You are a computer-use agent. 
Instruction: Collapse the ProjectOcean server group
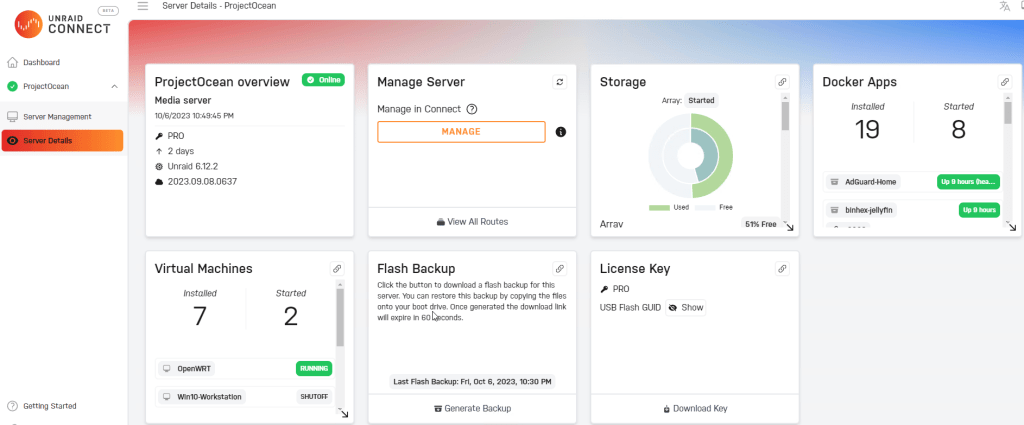coord(114,86)
